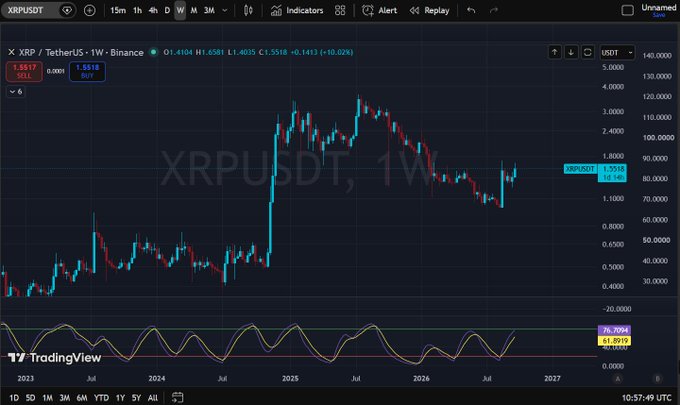Open the Indicators dialog
This screenshot has width=680, height=405.
pyautogui.click(x=297, y=10)
